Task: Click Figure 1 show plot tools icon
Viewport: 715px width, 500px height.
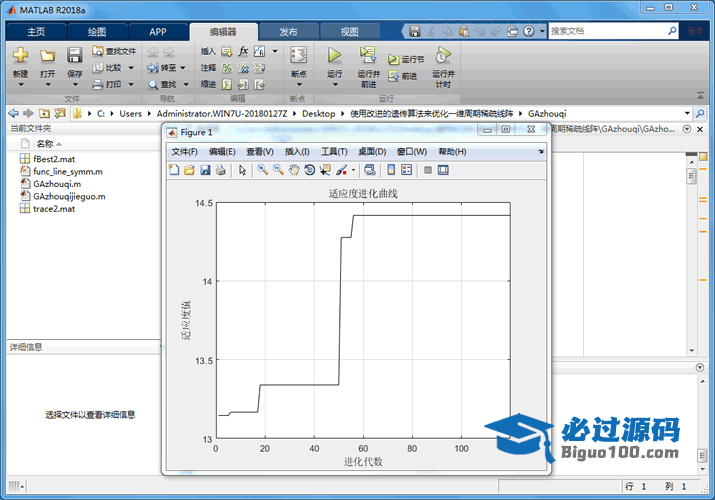Action: (443, 170)
